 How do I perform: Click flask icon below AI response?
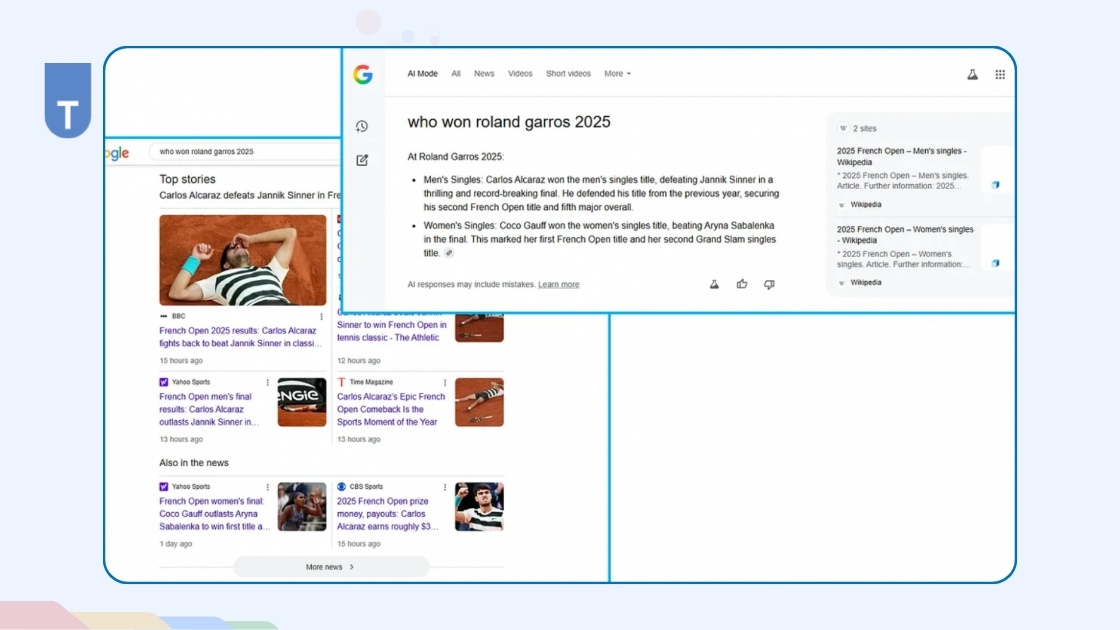(714, 284)
